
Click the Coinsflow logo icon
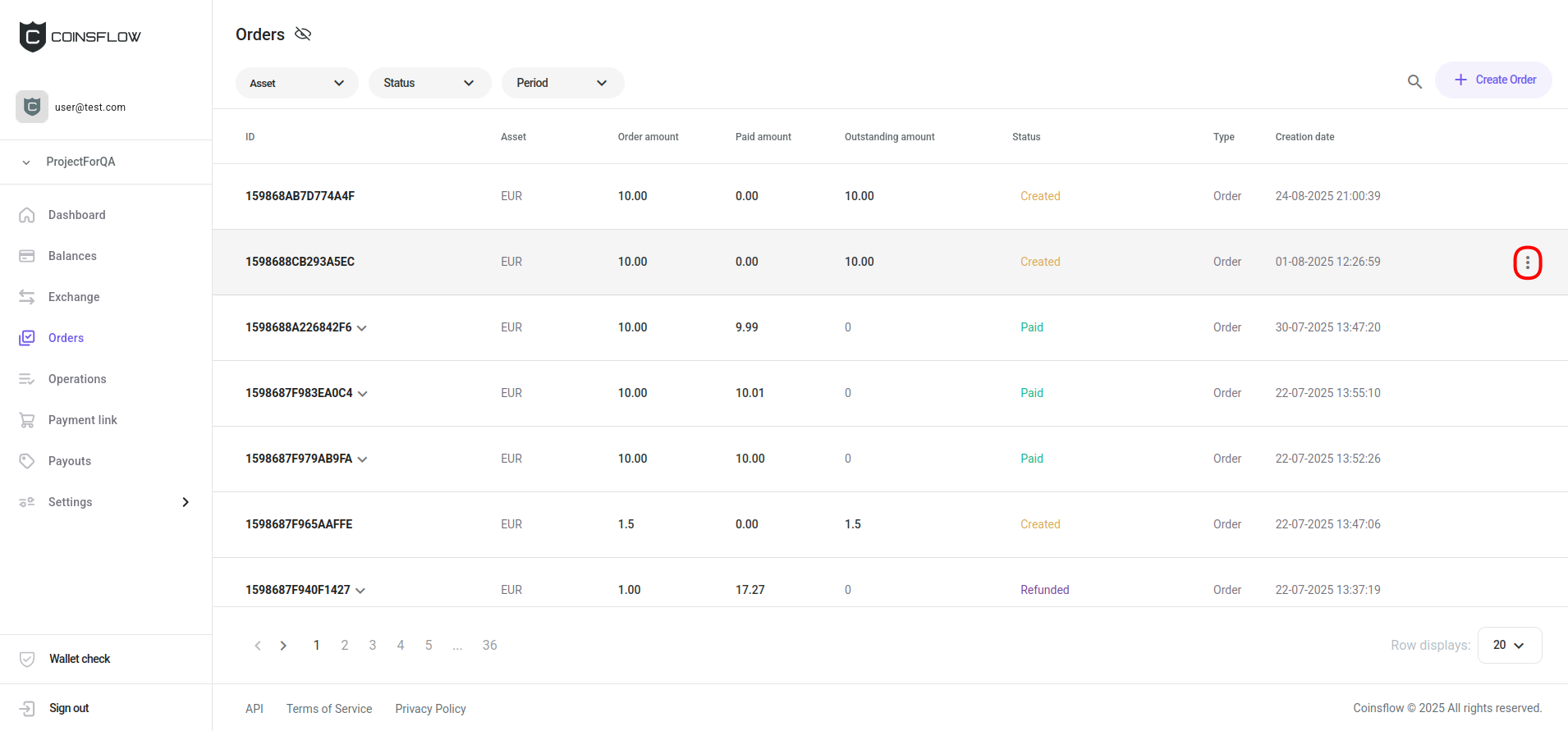[x=32, y=36]
